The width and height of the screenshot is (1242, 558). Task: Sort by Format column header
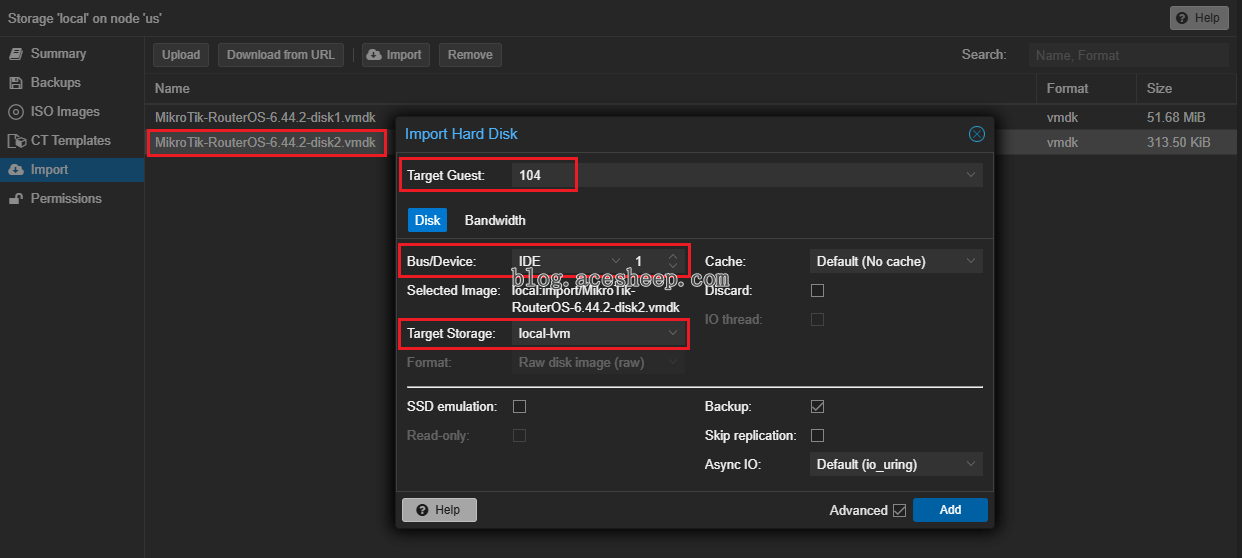[x=1086, y=88]
